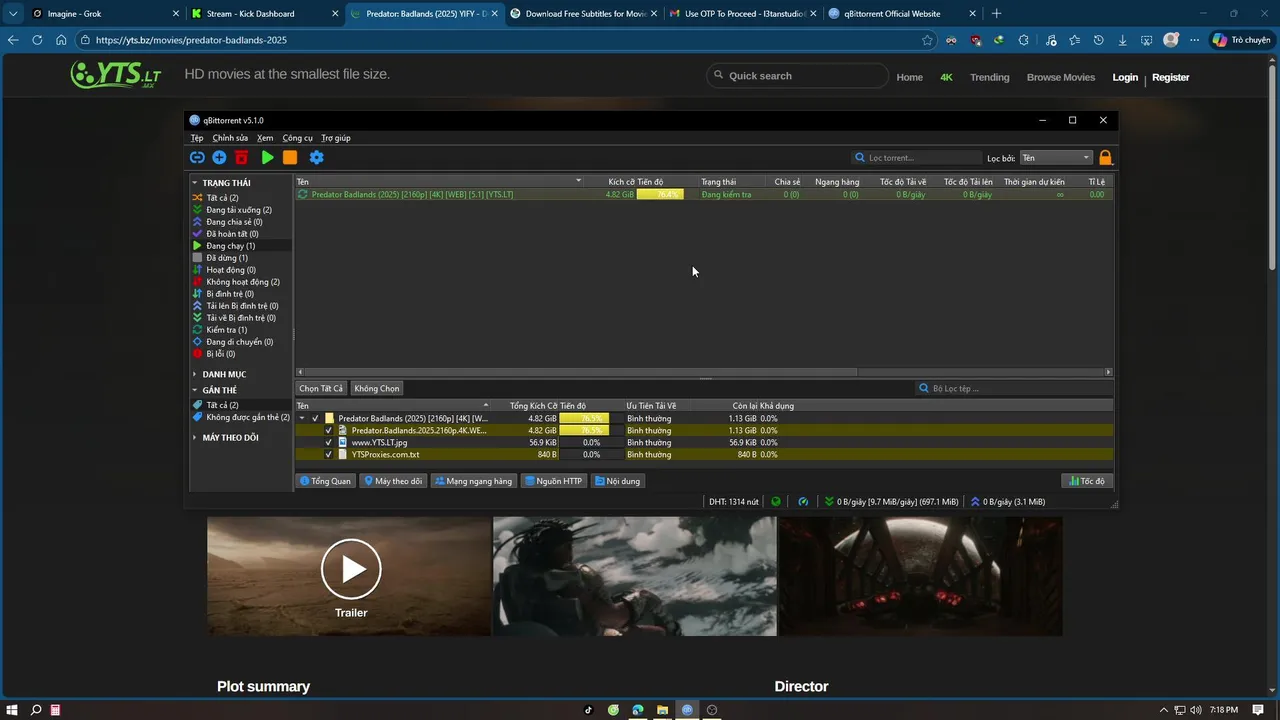Image resolution: width=1280 pixels, height=720 pixels.
Task: Open the Công cụ menu
Action: pos(298,138)
